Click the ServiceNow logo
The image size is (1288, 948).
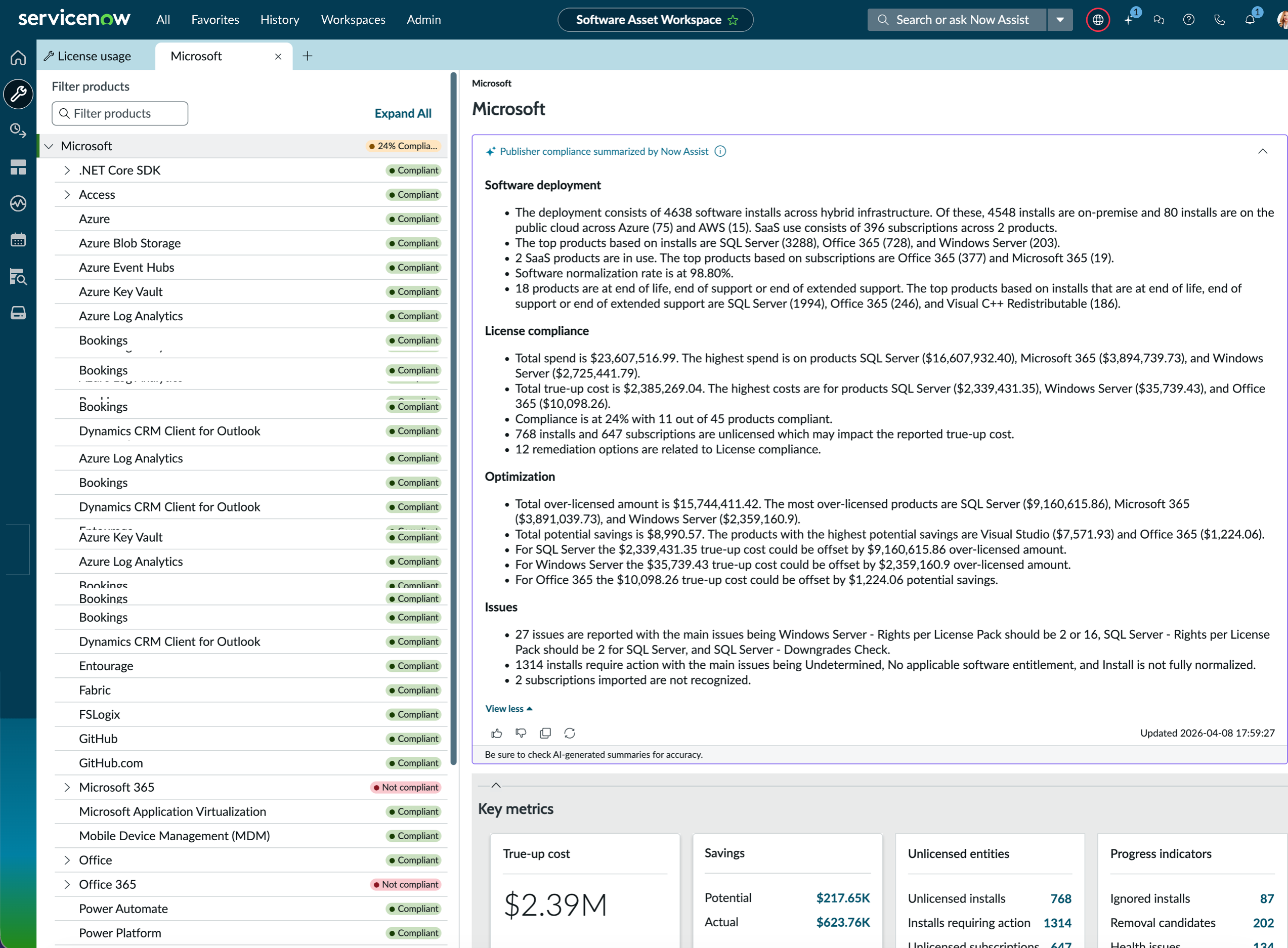pos(74,19)
